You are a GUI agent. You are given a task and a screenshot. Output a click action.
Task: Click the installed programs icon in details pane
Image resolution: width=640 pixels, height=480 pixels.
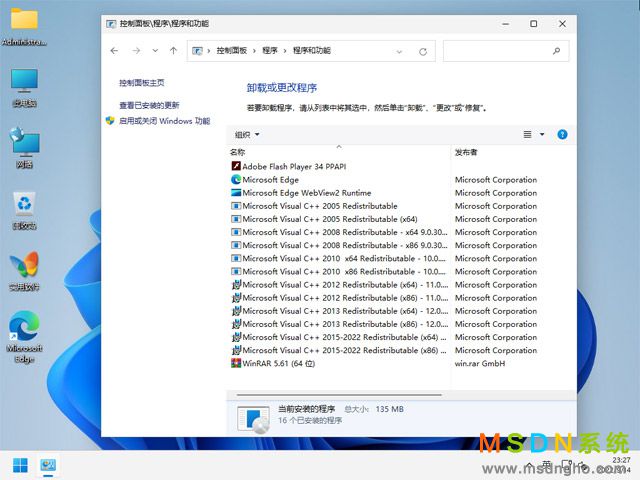pos(253,418)
